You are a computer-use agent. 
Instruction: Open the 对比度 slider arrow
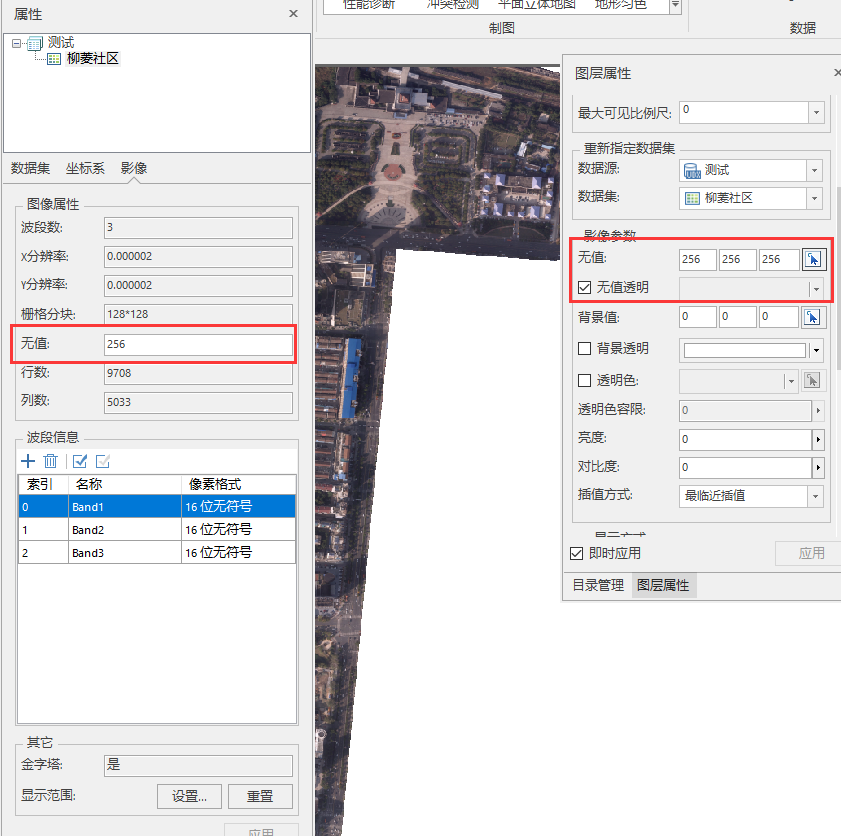pos(818,468)
